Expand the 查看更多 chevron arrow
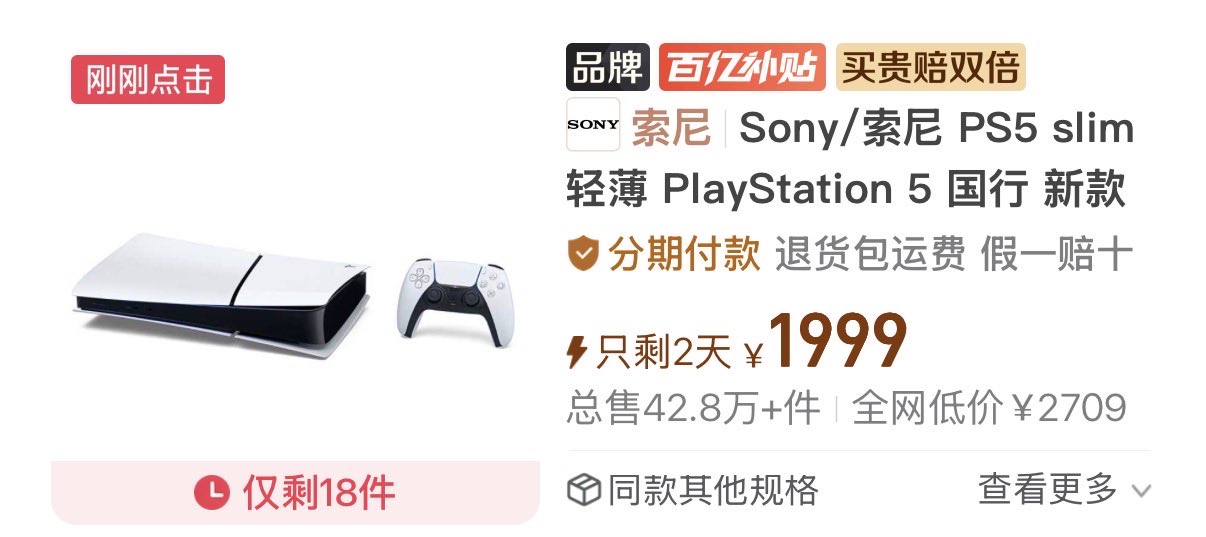This screenshot has height=537, width=1206. click(x=1141, y=491)
